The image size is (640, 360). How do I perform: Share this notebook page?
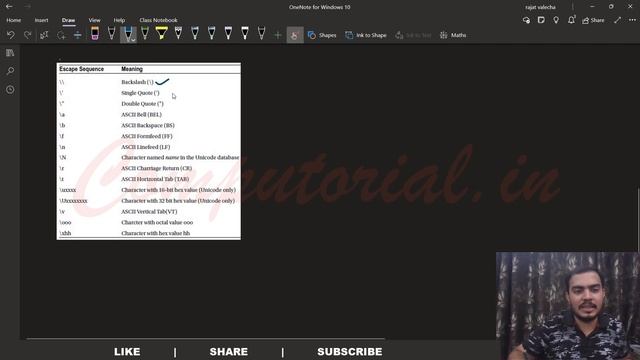tap(593, 20)
